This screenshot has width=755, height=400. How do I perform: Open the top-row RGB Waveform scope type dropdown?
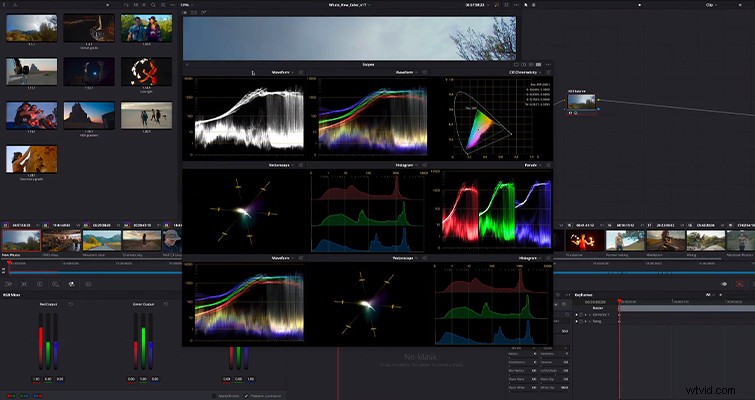pos(406,73)
